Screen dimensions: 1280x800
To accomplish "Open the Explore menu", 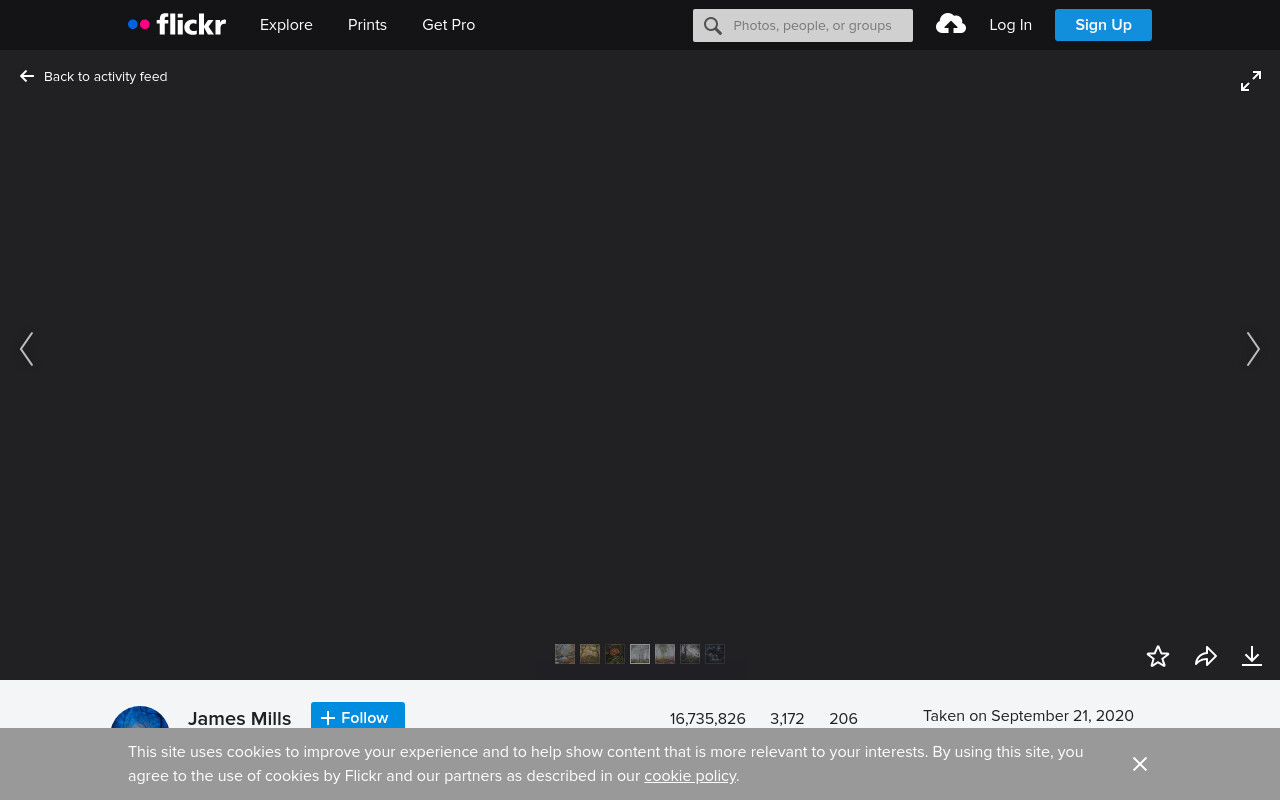I will [x=286, y=25].
